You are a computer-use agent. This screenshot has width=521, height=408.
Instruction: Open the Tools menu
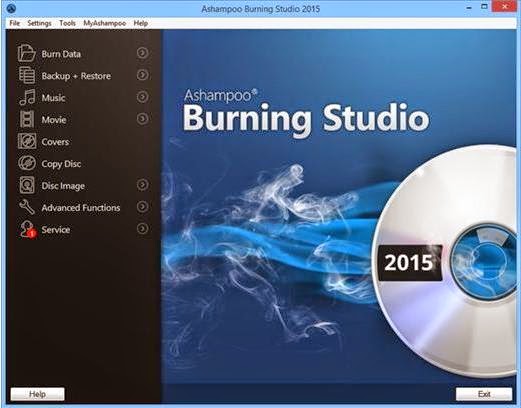point(67,23)
